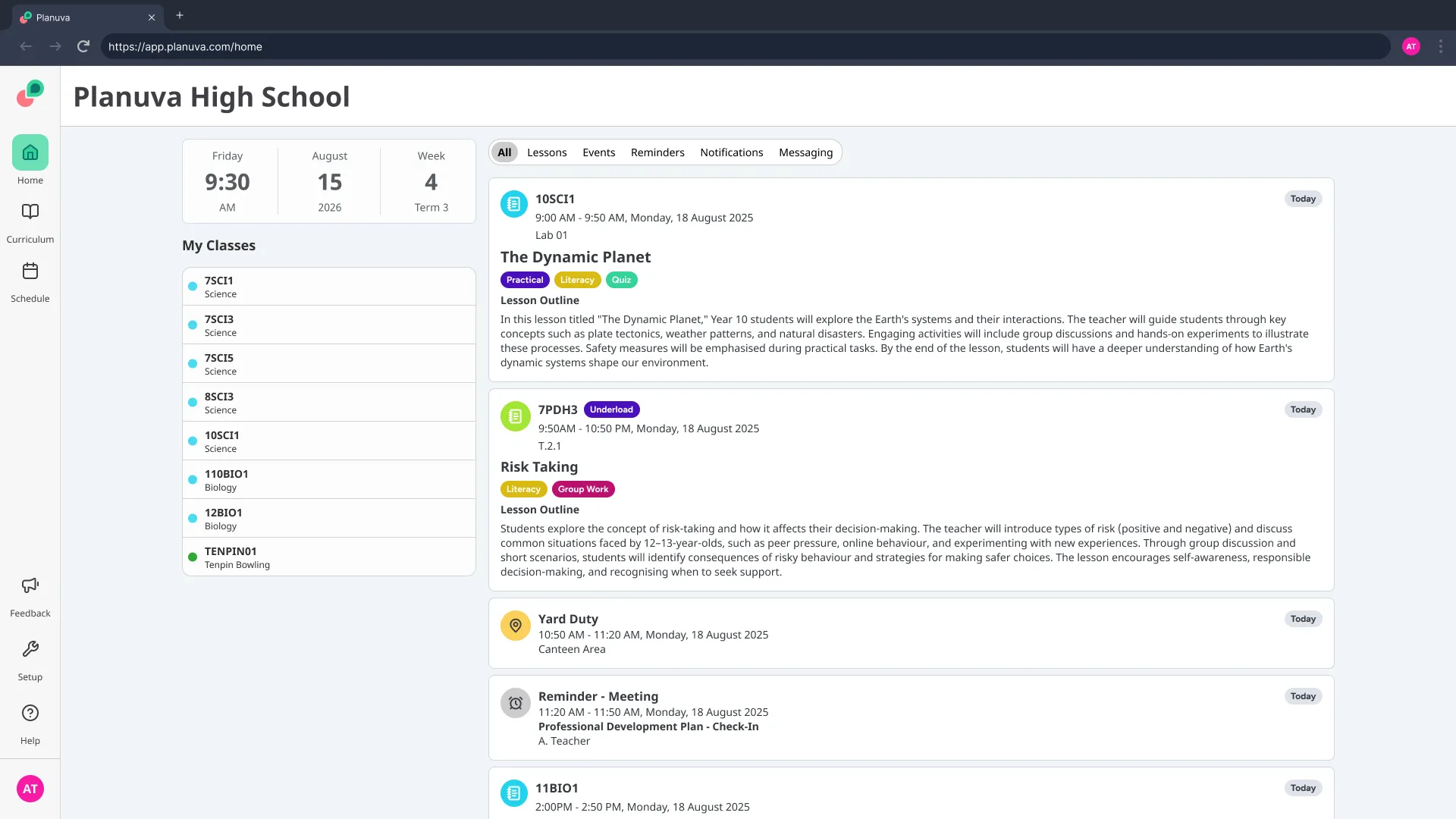Open the browser menu three dots

pyautogui.click(x=1440, y=46)
